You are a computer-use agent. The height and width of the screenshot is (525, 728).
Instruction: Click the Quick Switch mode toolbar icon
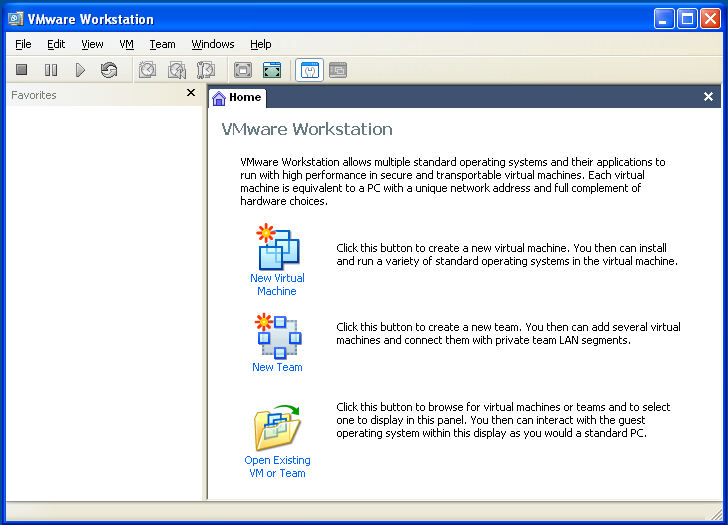243,70
